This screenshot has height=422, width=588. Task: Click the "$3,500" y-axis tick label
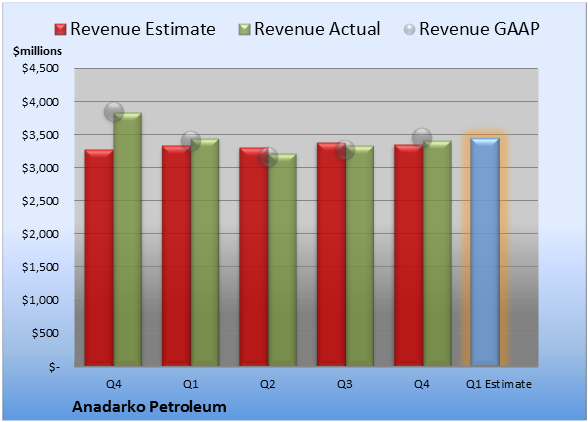[x=40, y=135]
